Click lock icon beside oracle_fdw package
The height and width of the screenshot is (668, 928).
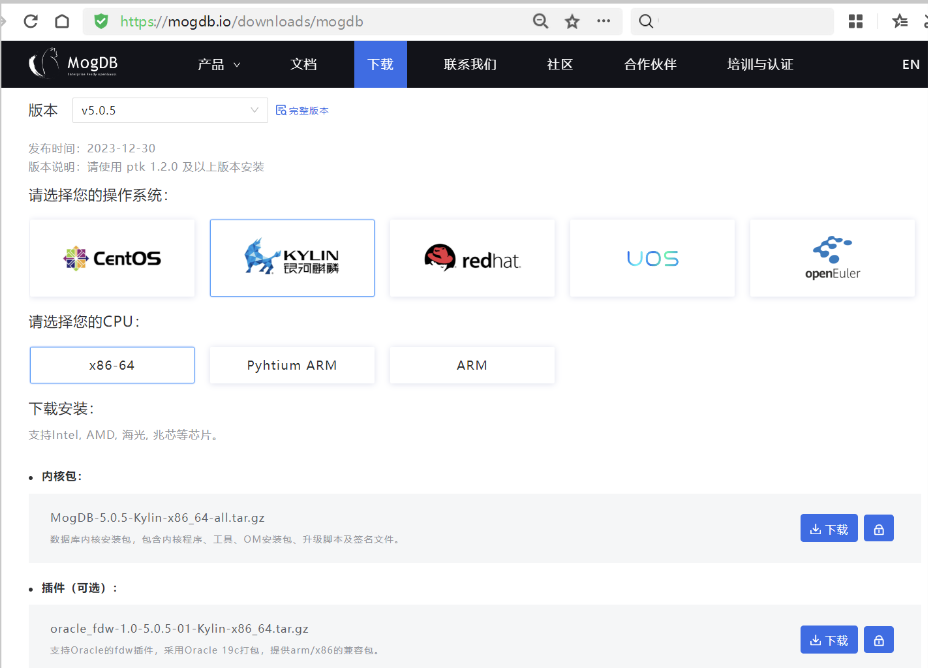click(878, 640)
